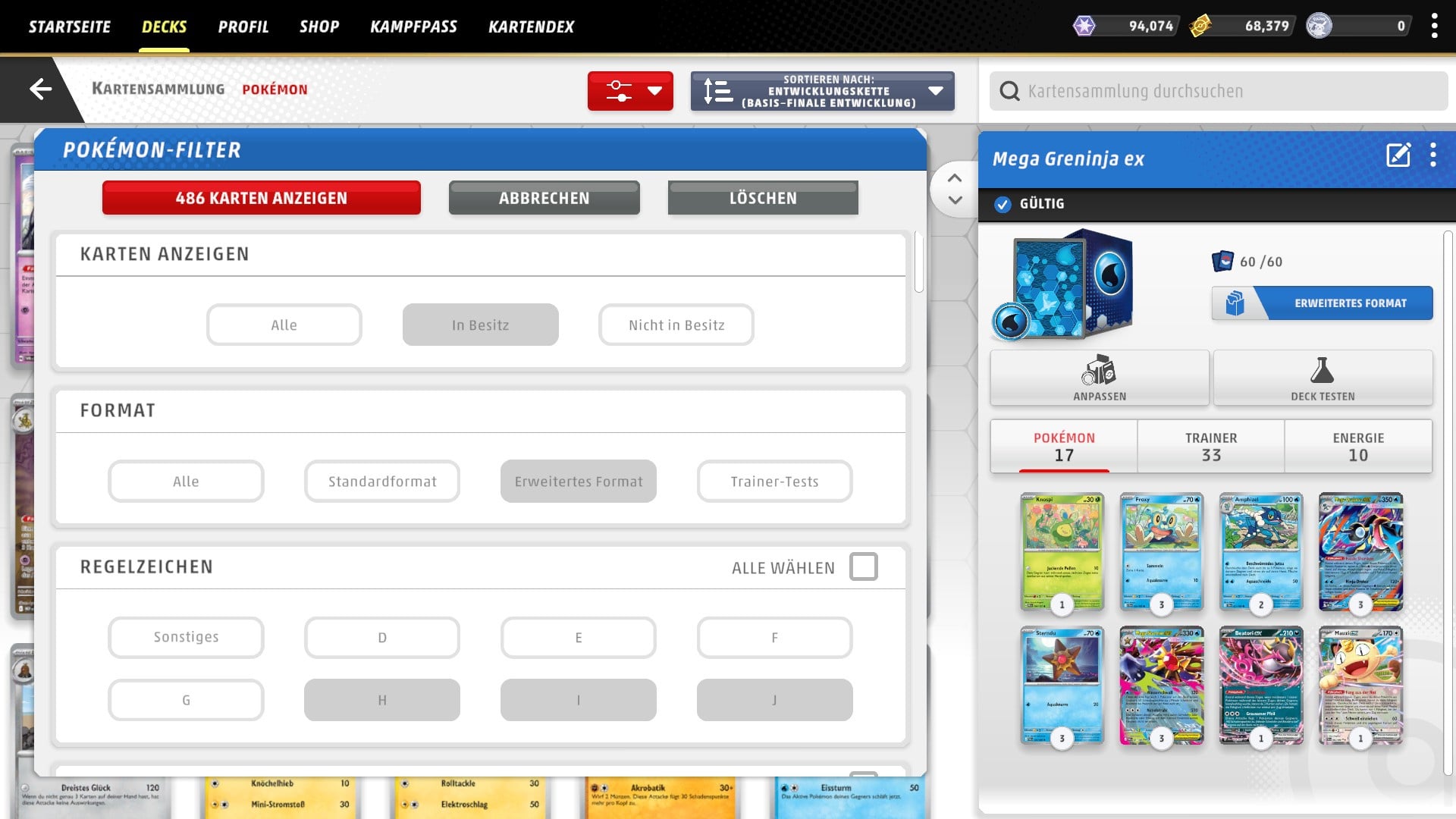Toggle the Sonstiges regulation mark
Image resolution: width=1456 pixels, height=819 pixels.
[x=186, y=637]
